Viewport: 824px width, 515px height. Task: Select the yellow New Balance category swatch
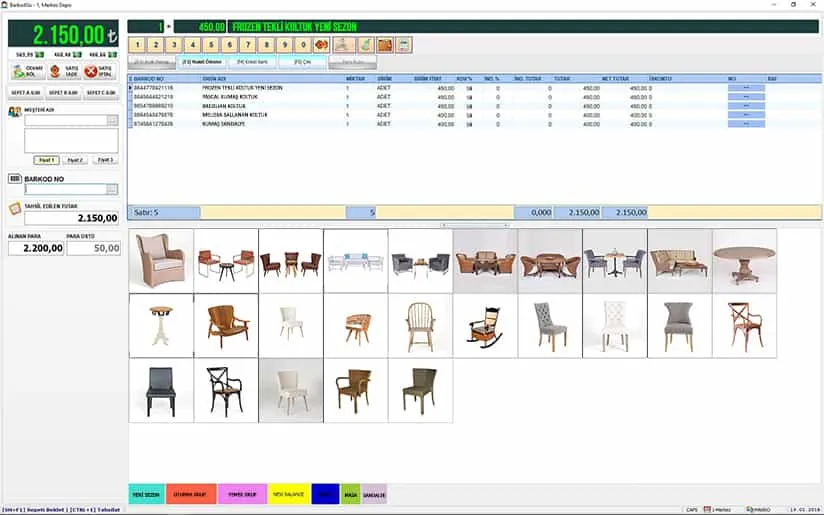(288, 494)
